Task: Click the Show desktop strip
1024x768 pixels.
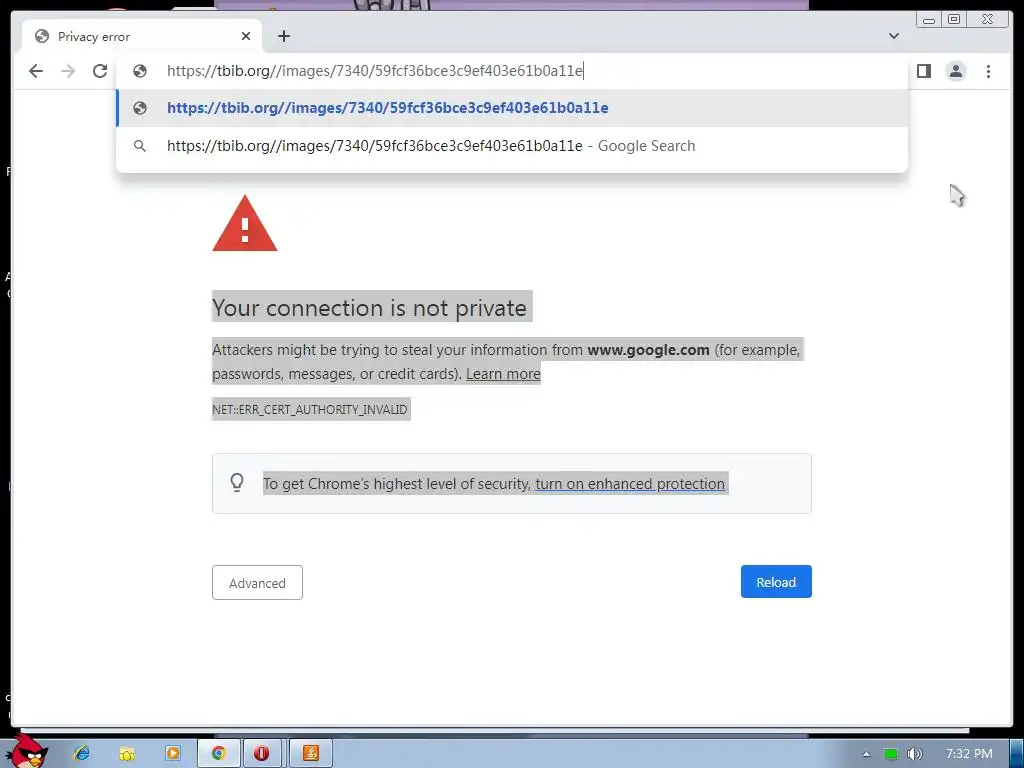Action: click(x=1017, y=753)
